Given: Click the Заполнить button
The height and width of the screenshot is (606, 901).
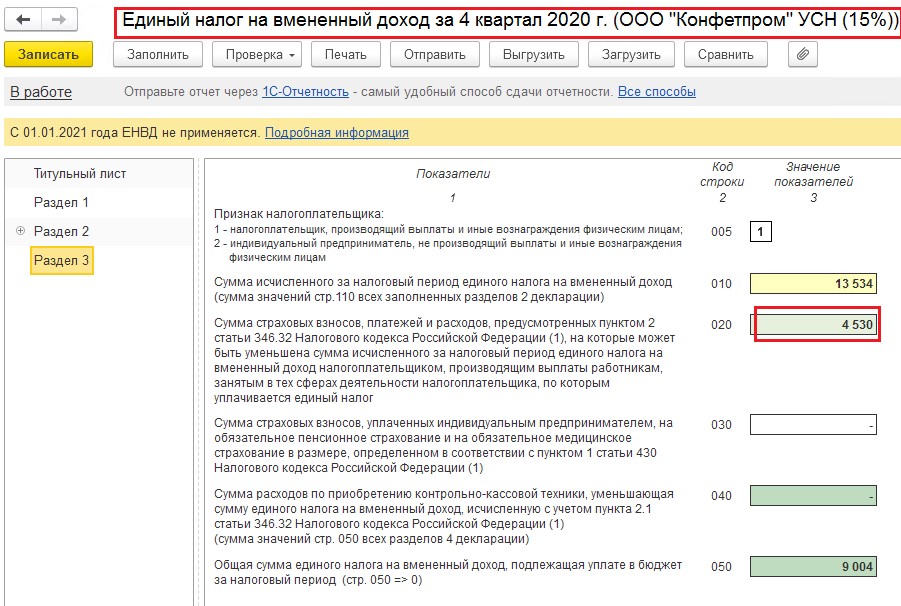Looking at the screenshot, I should coord(157,55).
